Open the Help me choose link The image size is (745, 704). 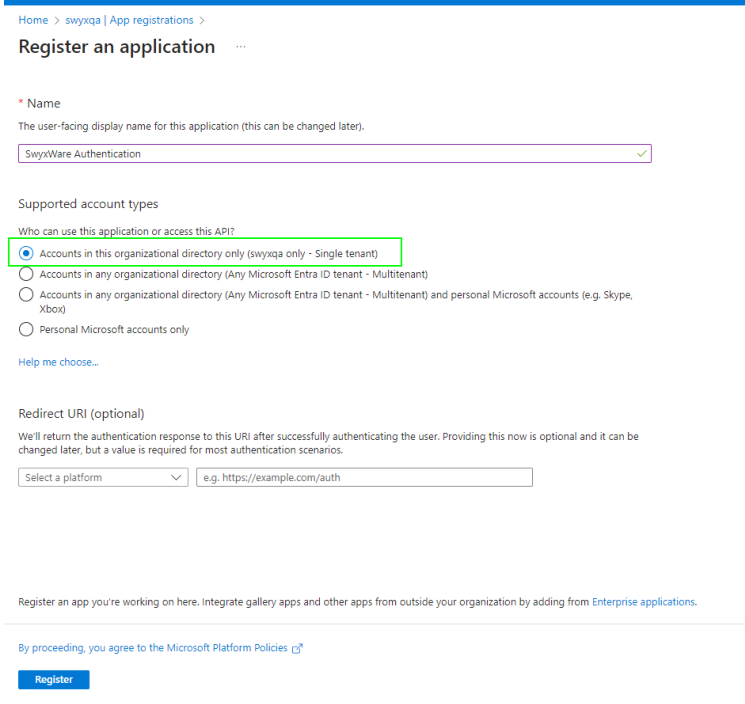(58, 362)
